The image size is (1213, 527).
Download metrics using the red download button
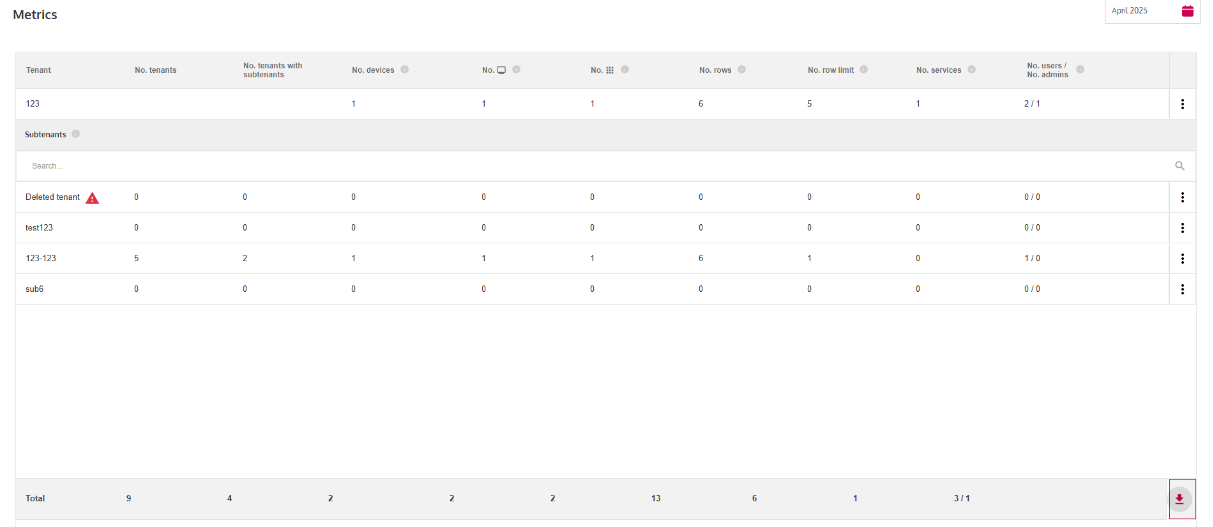[1180, 499]
